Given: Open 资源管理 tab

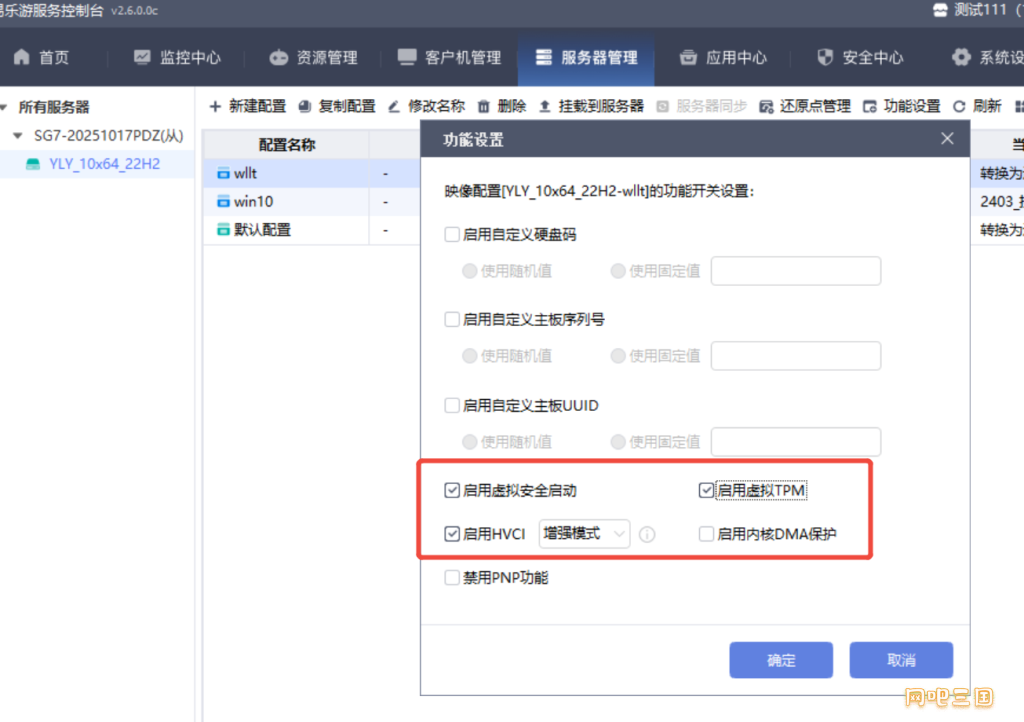Looking at the screenshot, I should click(x=313, y=57).
